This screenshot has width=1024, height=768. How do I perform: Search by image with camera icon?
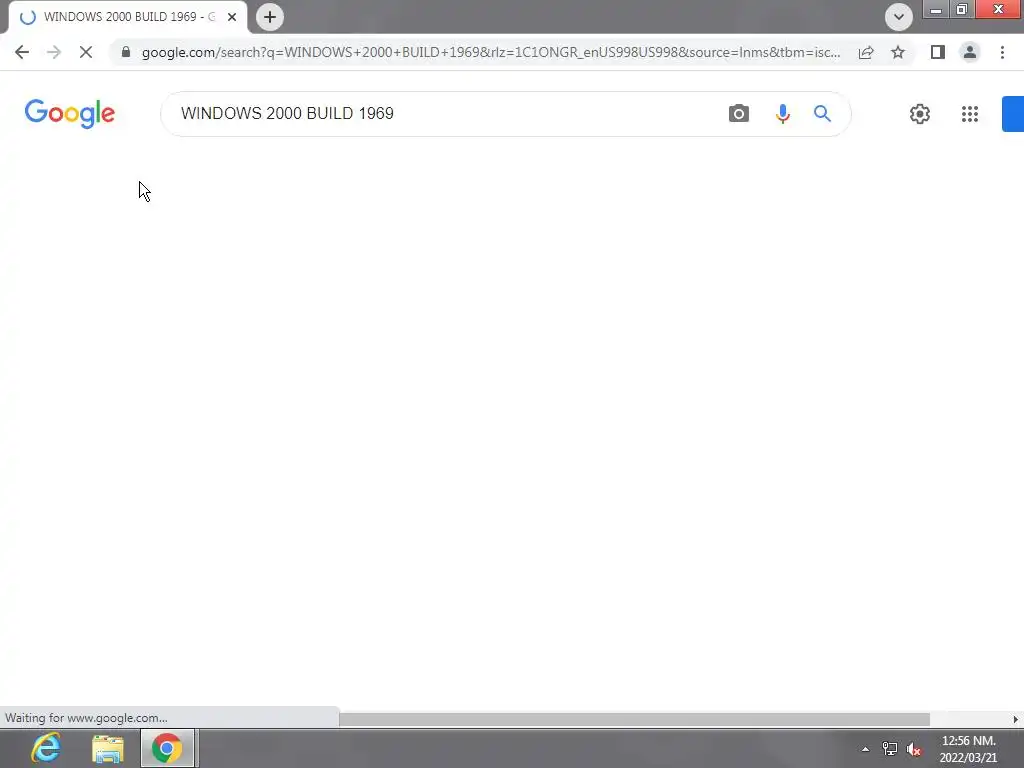click(x=739, y=114)
